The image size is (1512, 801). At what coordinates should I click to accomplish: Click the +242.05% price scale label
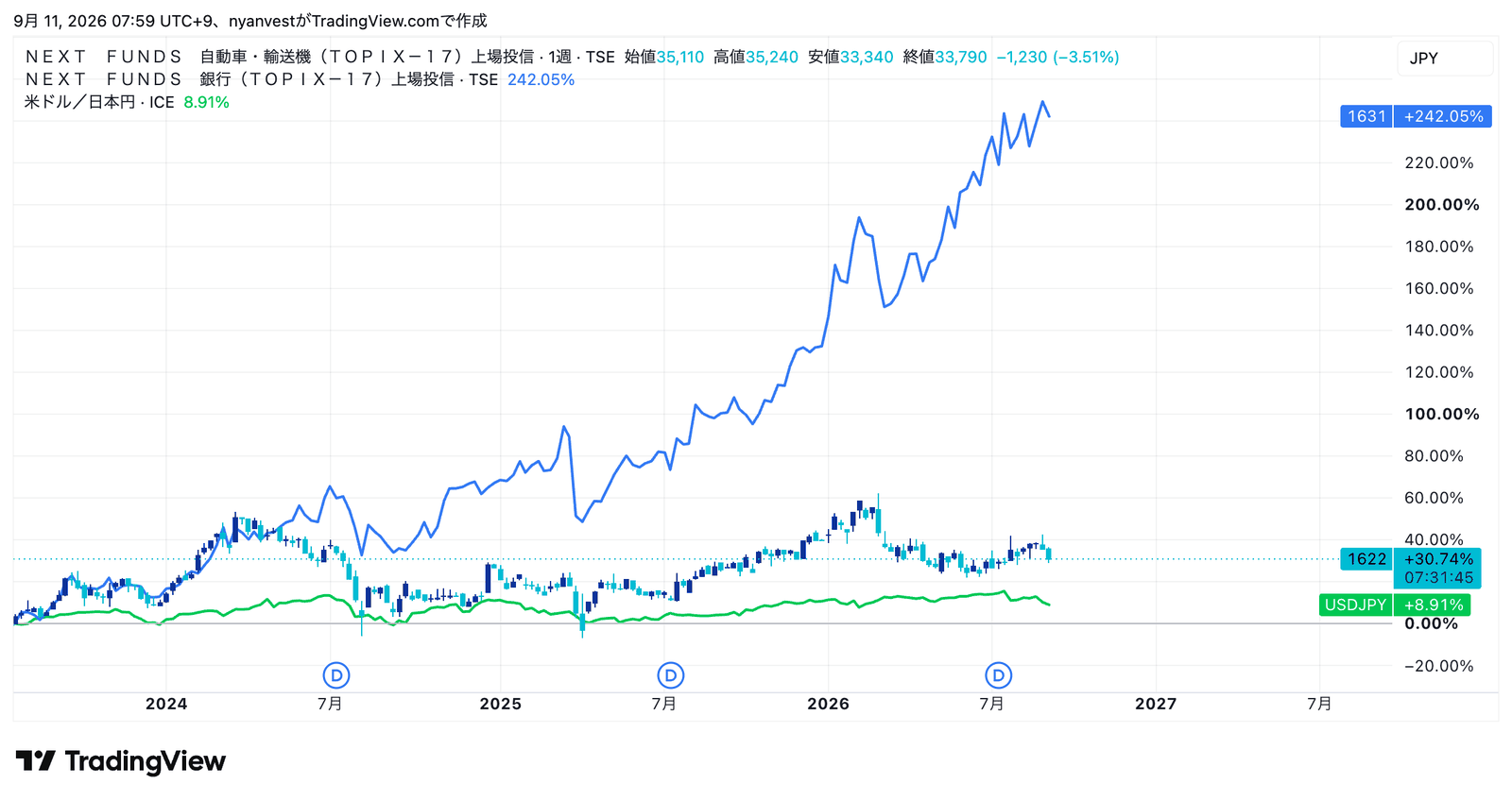point(1443,116)
